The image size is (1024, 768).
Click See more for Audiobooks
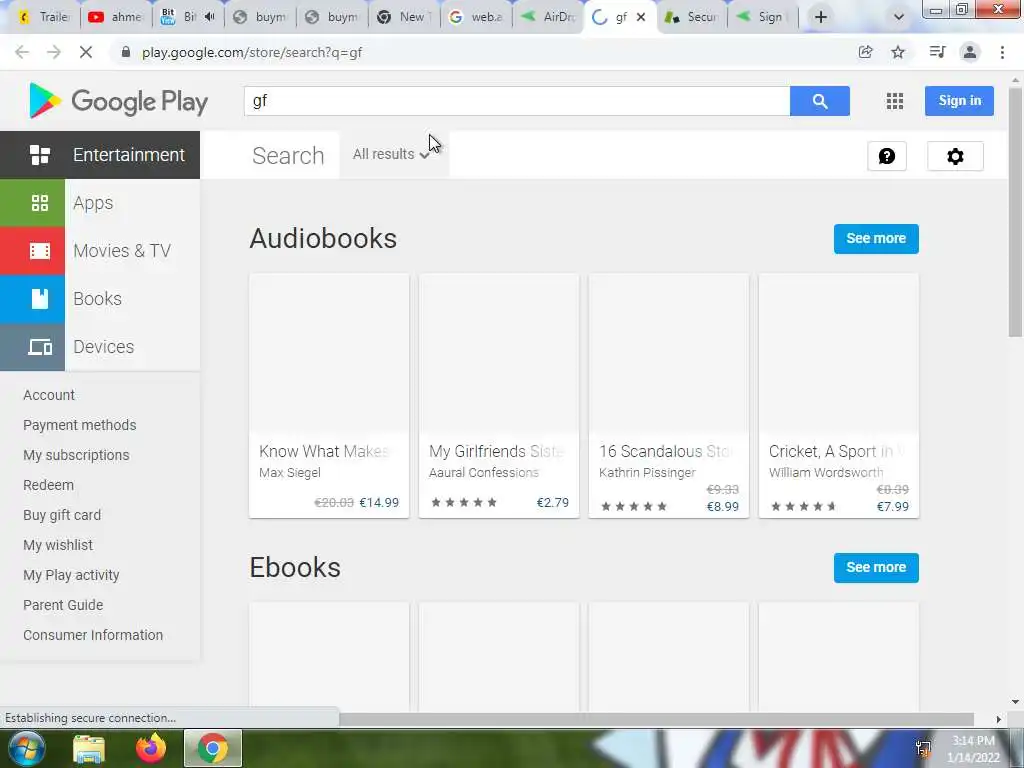click(x=876, y=238)
